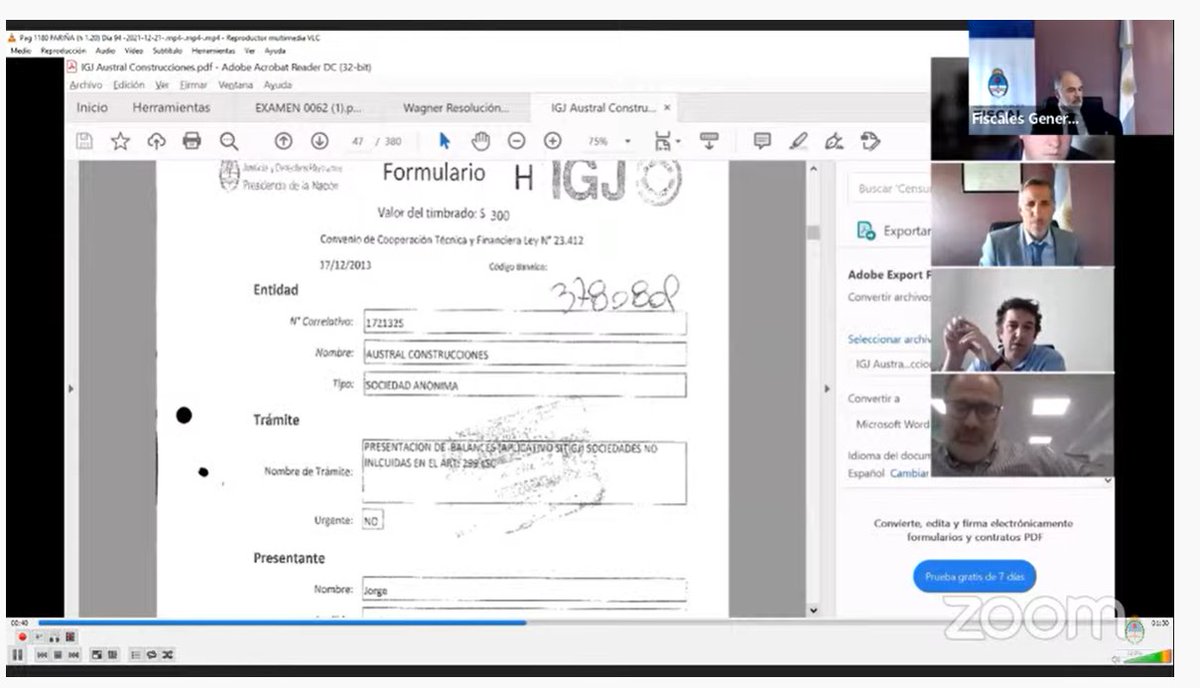Toggle random shuffle in VLC
The width and height of the screenshot is (1200, 688).
pos(167,655)
